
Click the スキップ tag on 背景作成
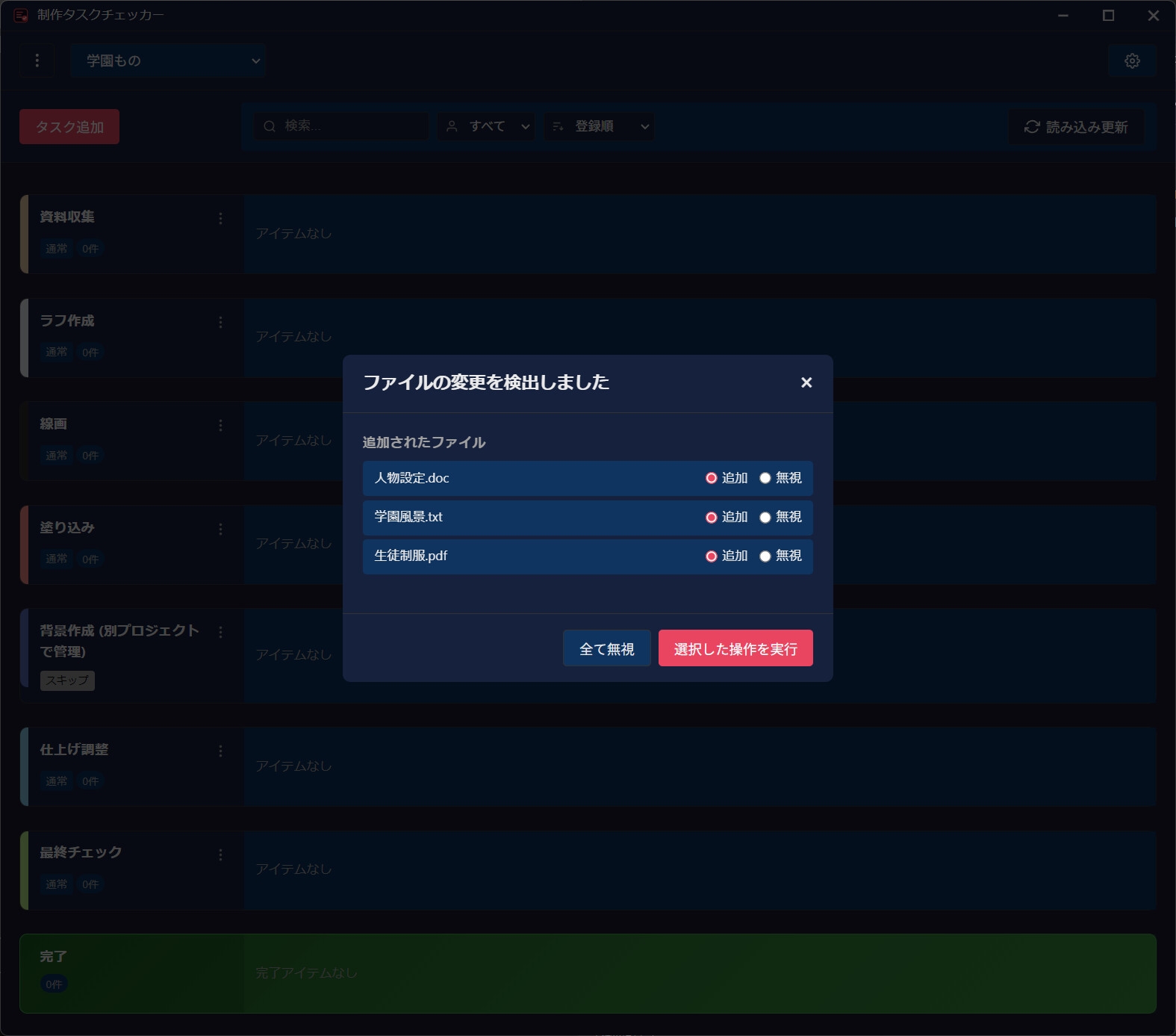(67, 680)
